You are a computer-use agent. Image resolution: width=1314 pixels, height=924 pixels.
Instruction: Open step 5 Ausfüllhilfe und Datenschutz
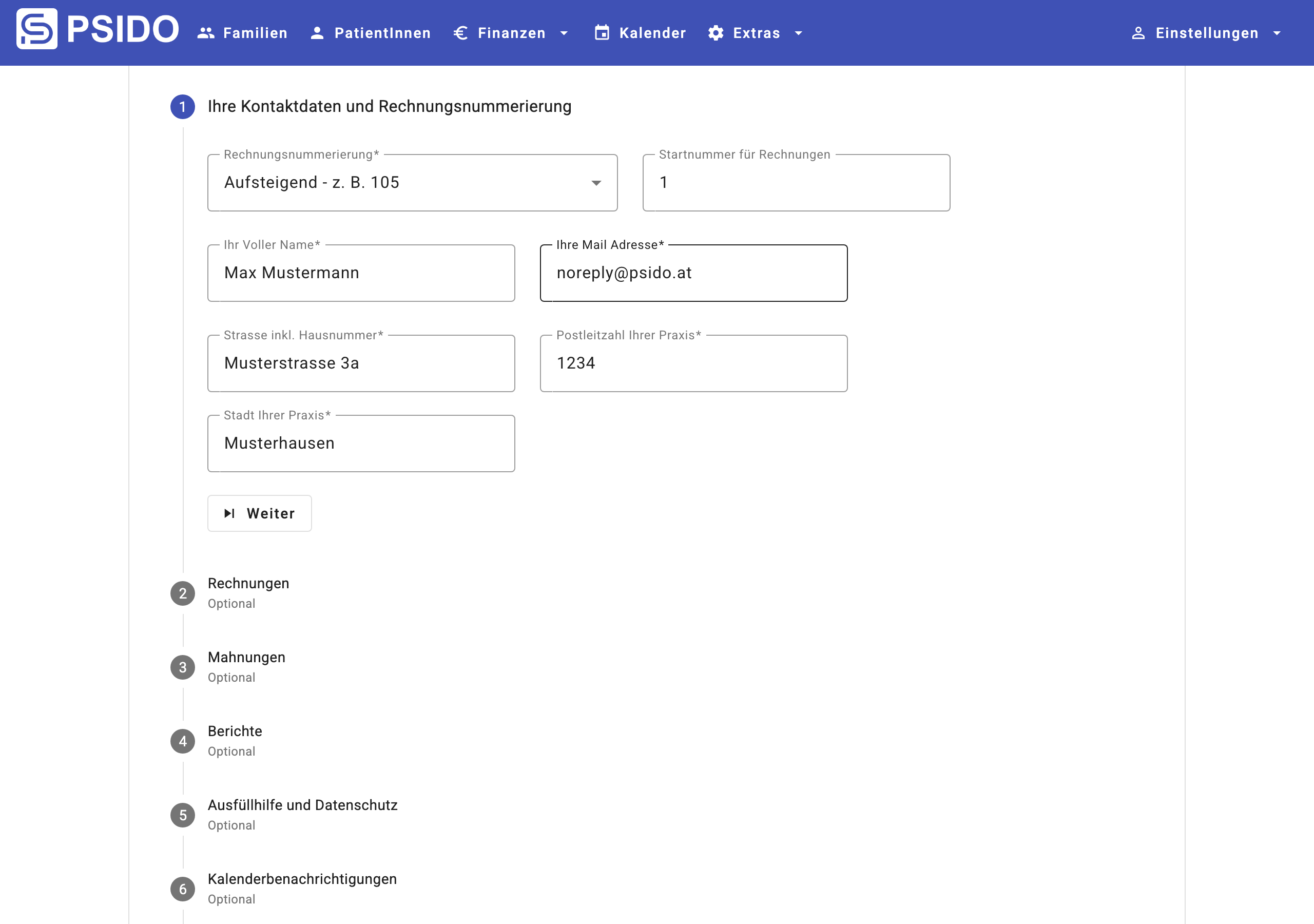[x=302, y=805]
